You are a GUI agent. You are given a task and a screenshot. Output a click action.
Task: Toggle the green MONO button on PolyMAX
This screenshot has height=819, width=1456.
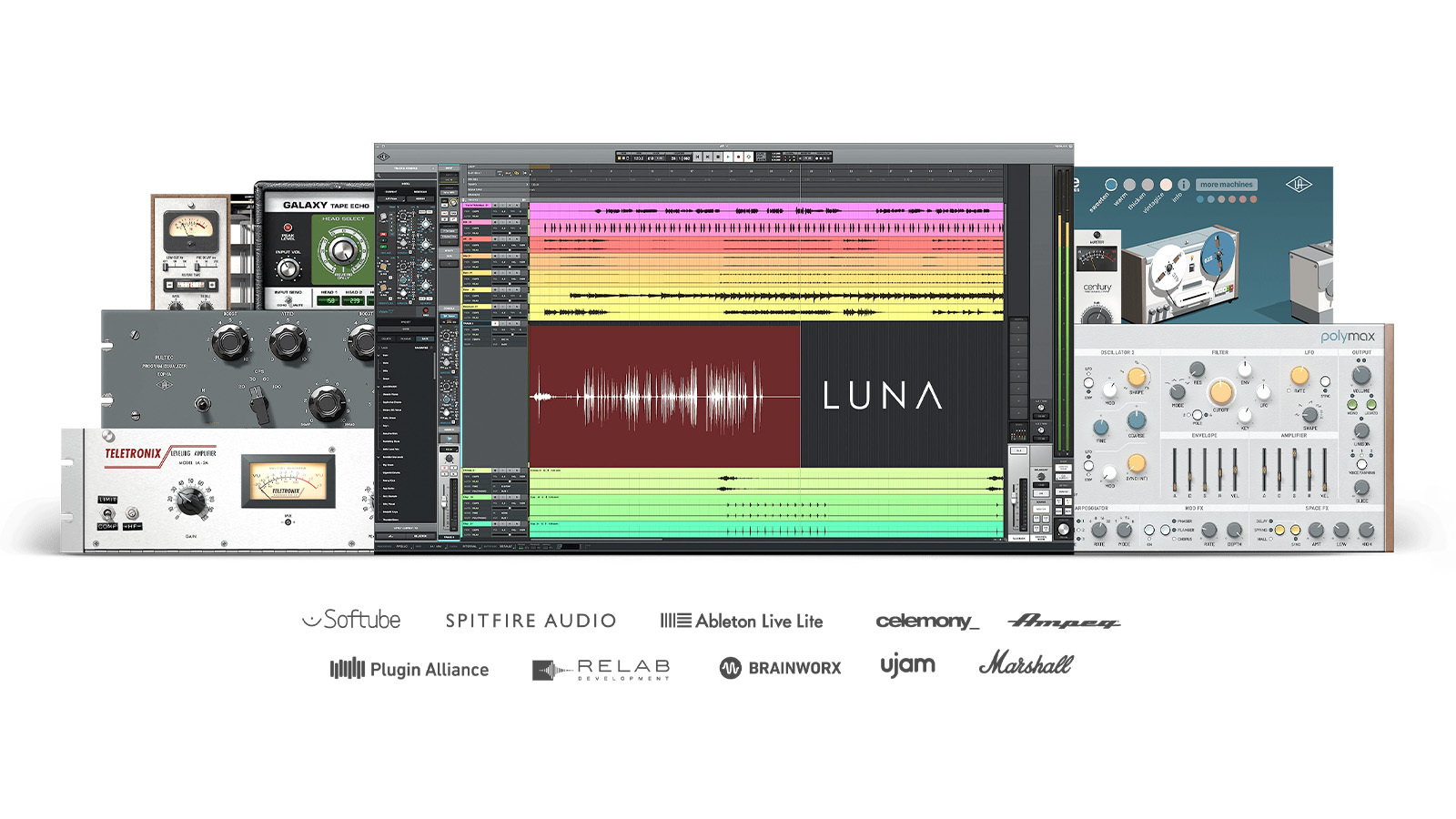point(1352,404)
